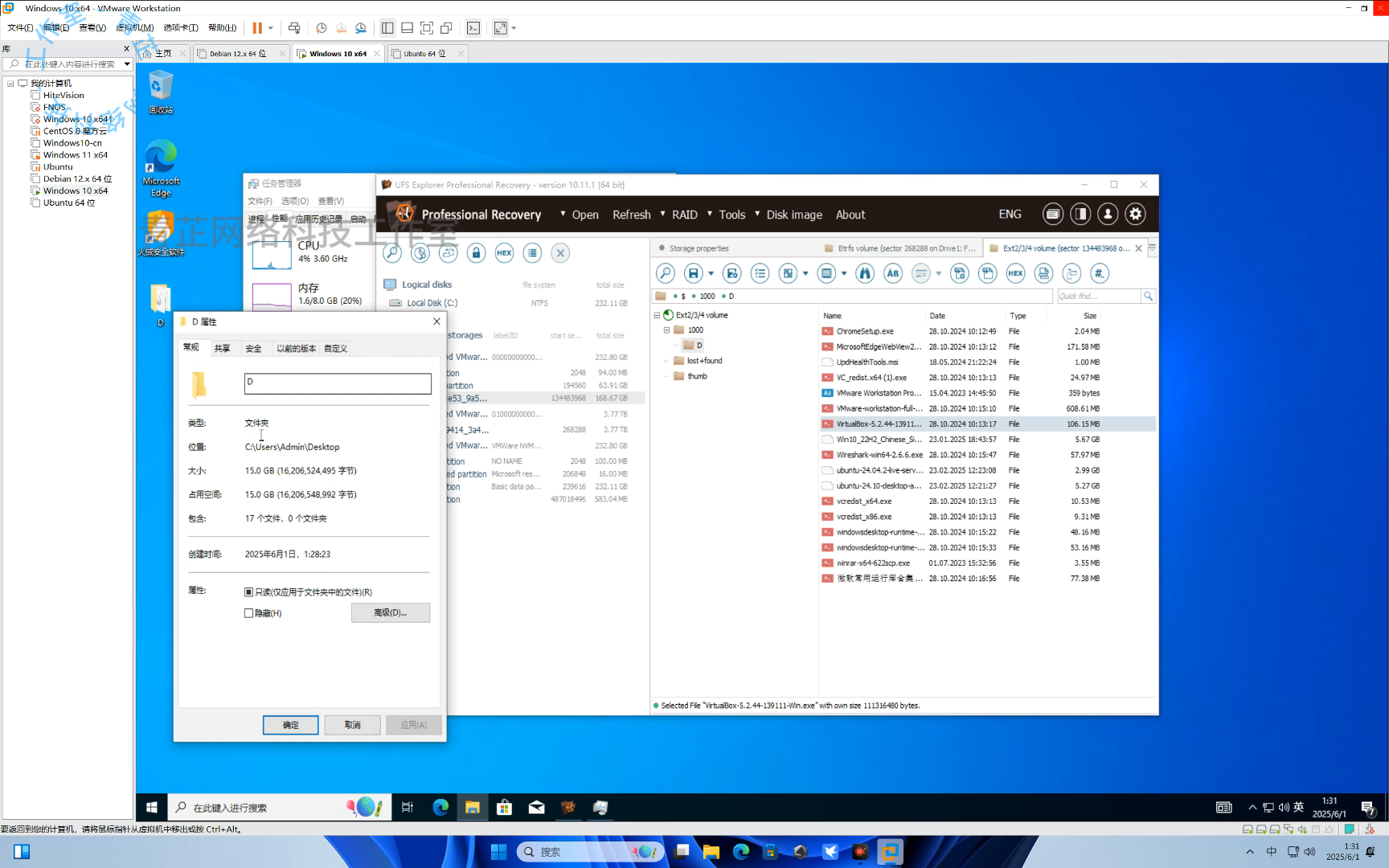
Task: Click the binoculars Find icon
Action: [x=865, y=273]
